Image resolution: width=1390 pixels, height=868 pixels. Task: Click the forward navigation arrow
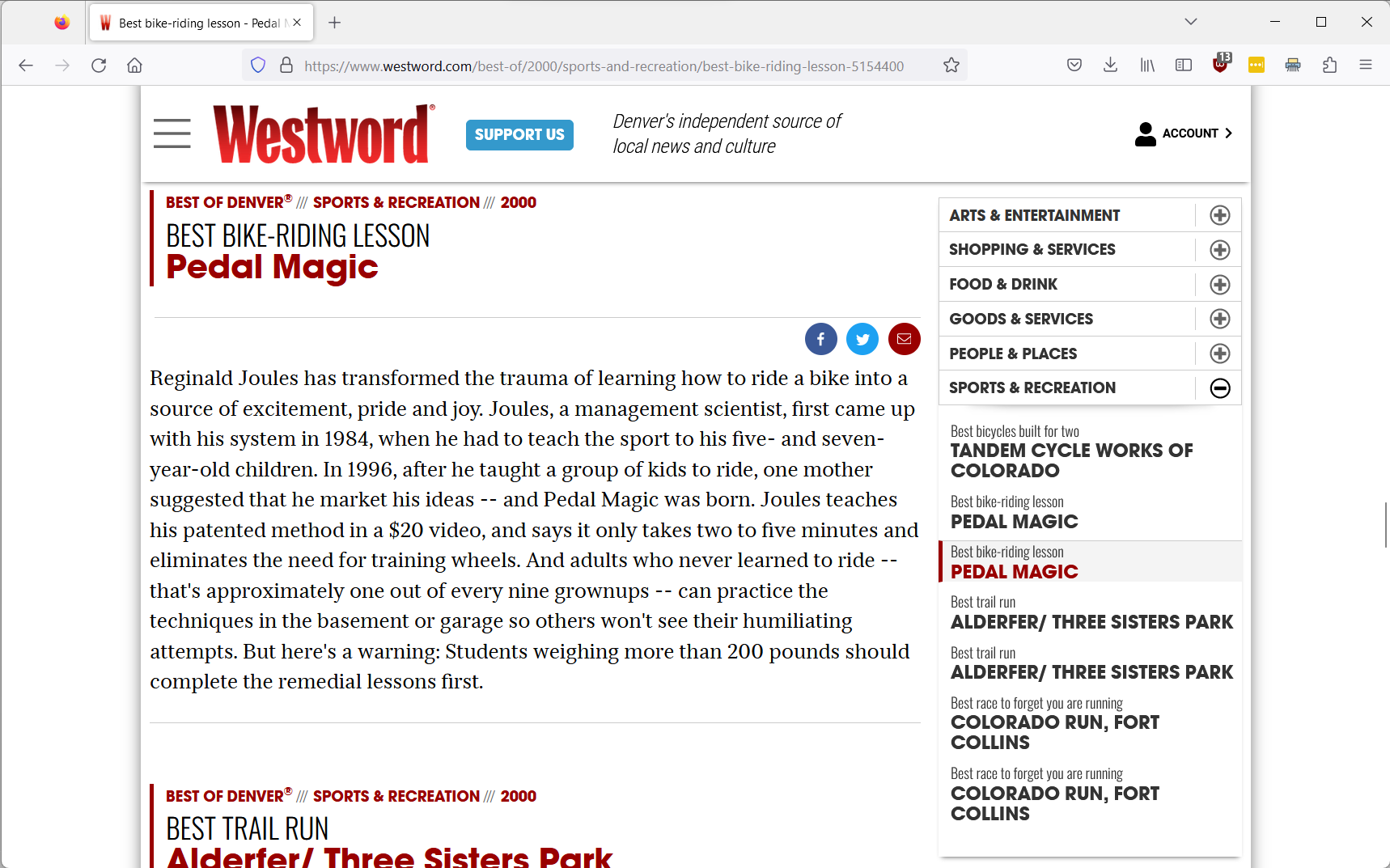[x=62, y=66]
